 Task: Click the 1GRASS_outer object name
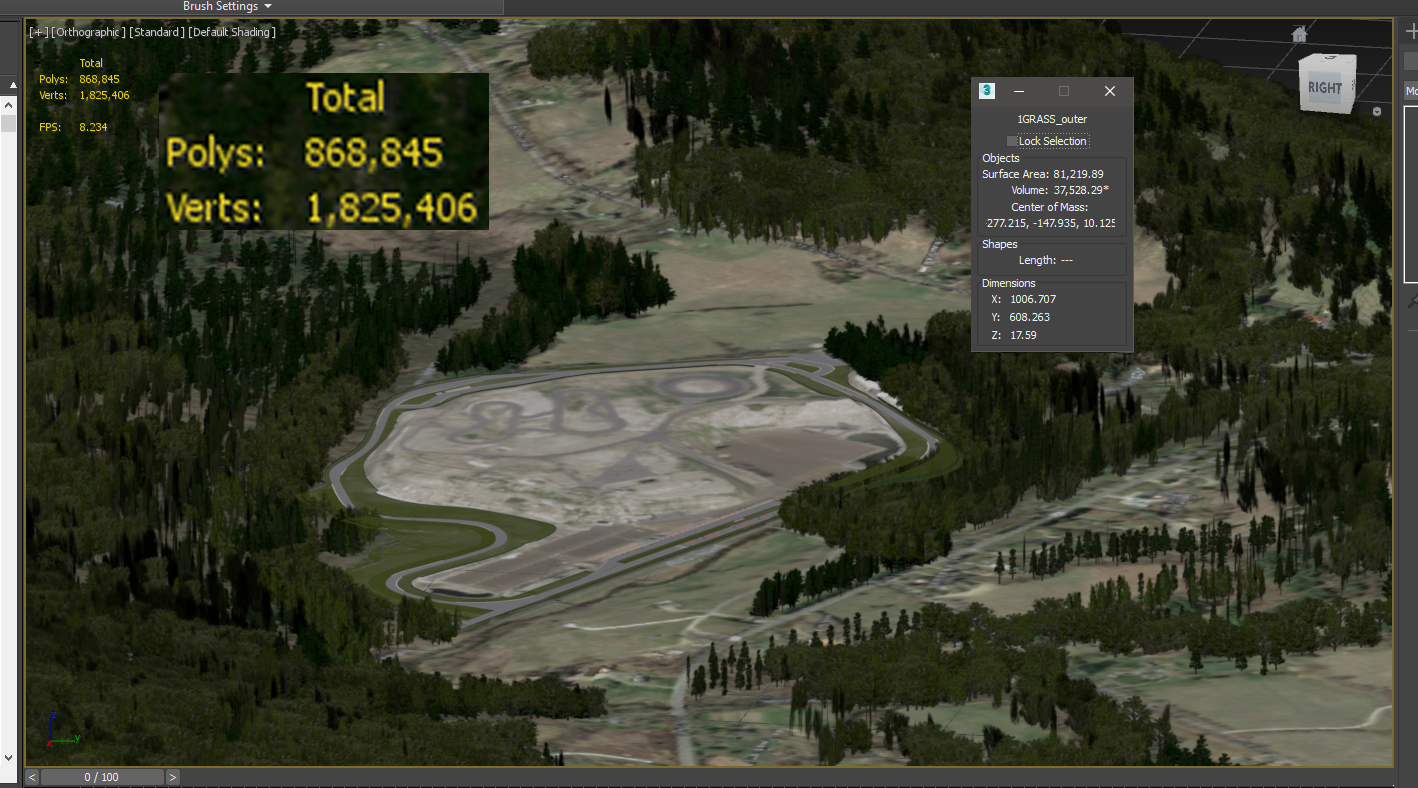pyautogui.click(x=1052, y=119)
